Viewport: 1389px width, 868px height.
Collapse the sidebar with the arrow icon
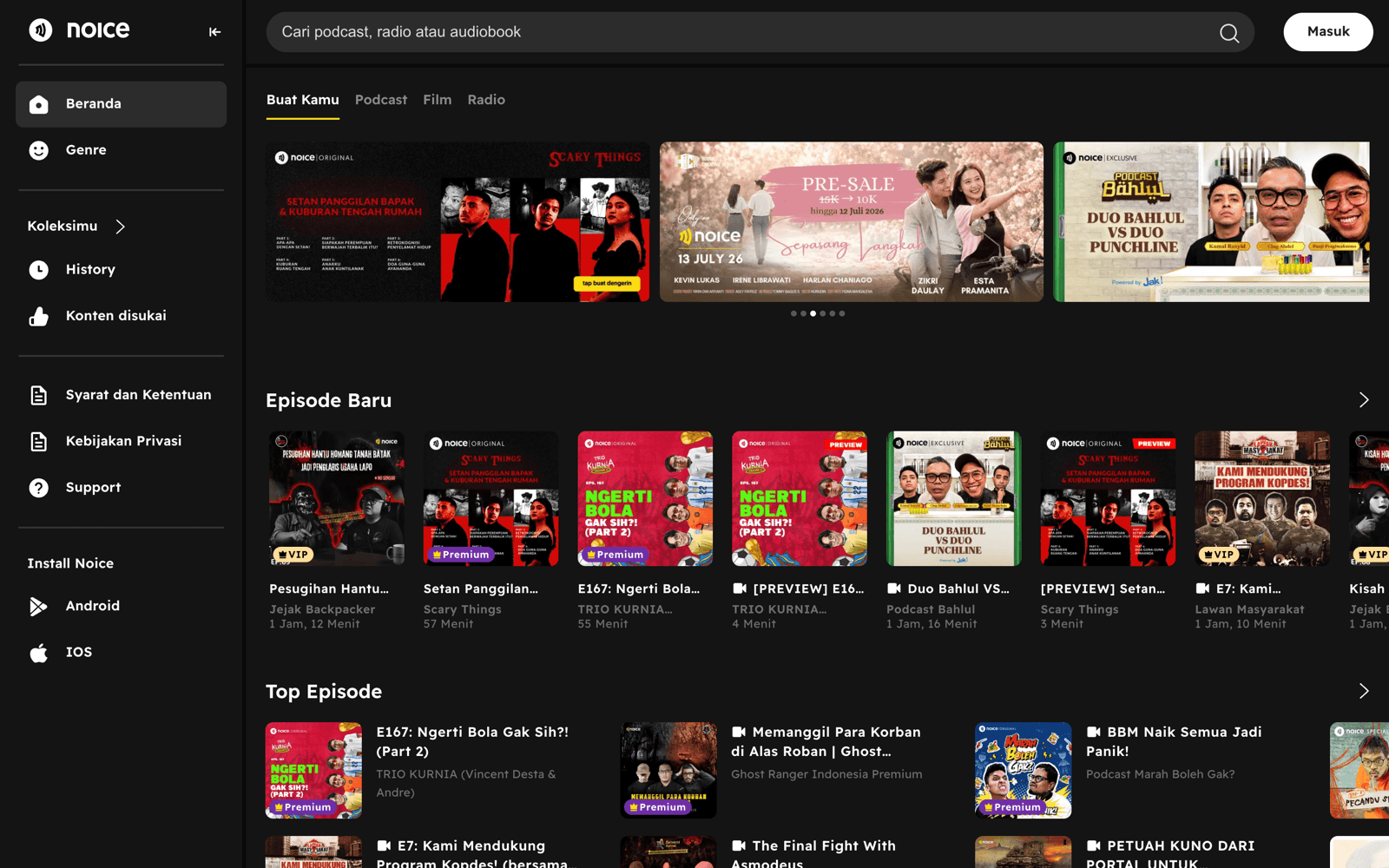[214, 32]
